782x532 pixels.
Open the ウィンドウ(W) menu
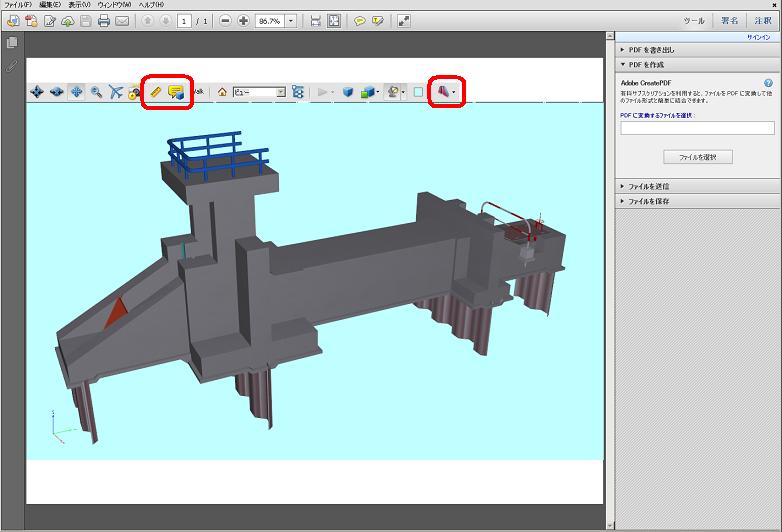coord(114,4)
